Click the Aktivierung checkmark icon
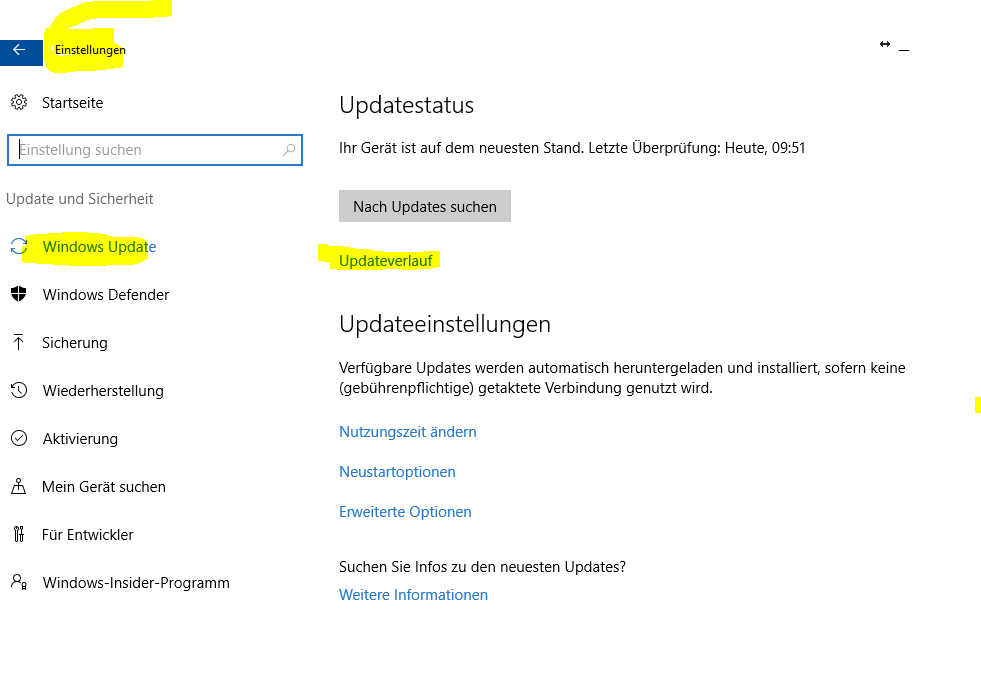Image resolution: width=981 pixels, height=697 pixels. click(19, 438)
